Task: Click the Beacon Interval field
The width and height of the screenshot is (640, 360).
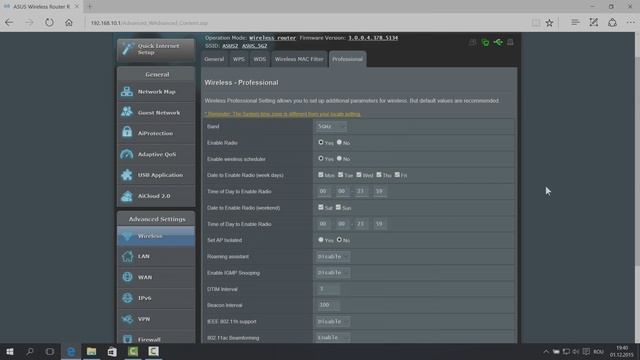Action: [328, 305]
